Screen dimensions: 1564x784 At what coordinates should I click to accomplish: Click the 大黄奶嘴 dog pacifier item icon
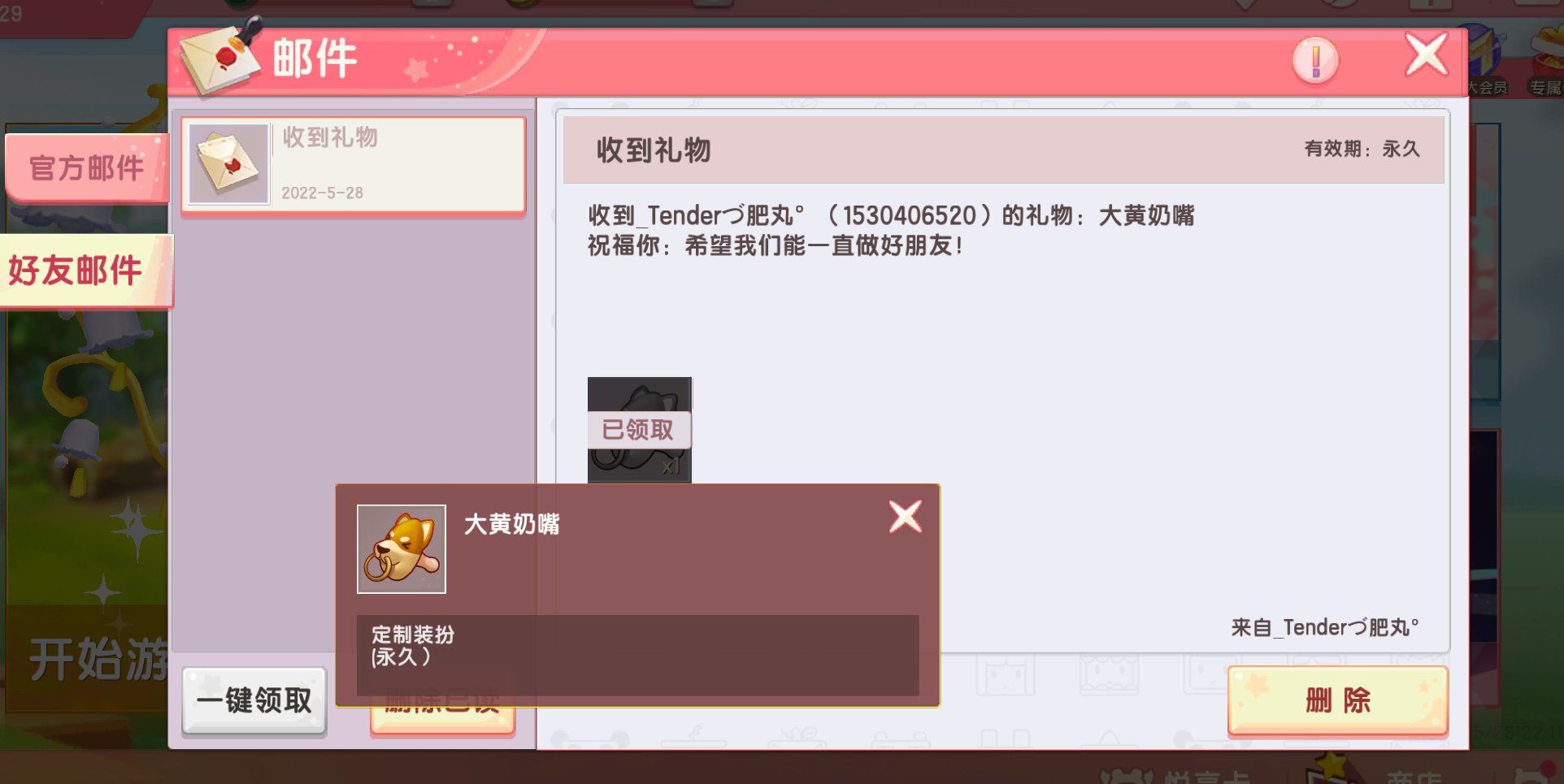tap(402, 548)
